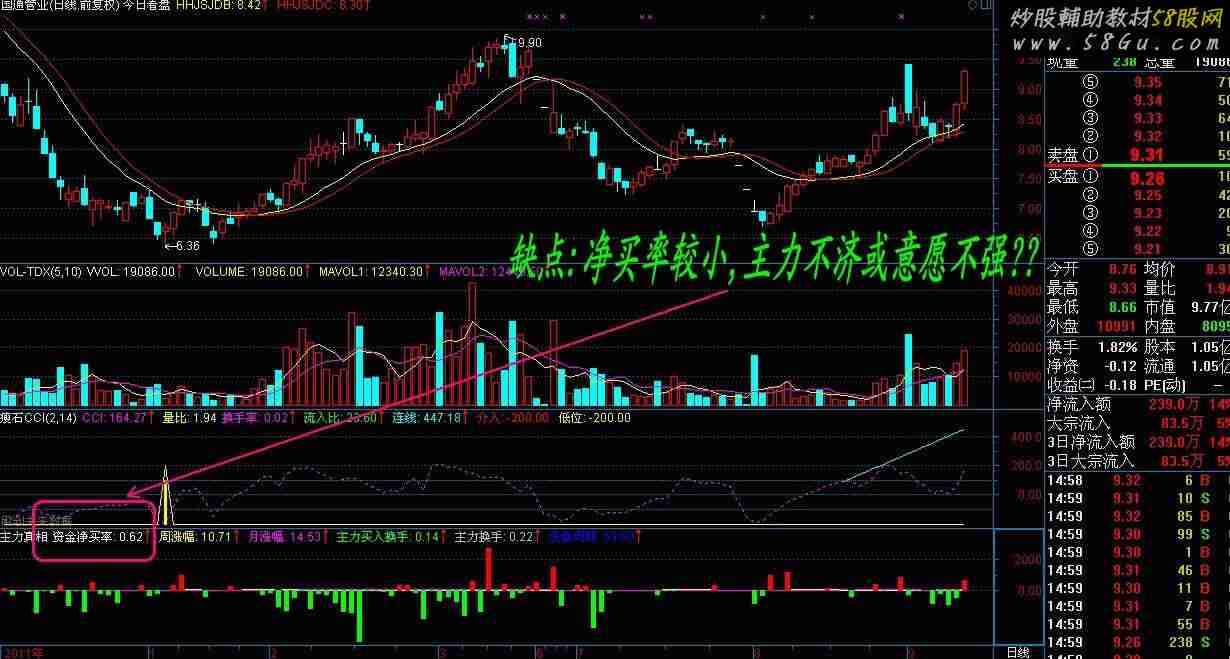Select the 3日大宗流入 row

[x=1137, y=461]
